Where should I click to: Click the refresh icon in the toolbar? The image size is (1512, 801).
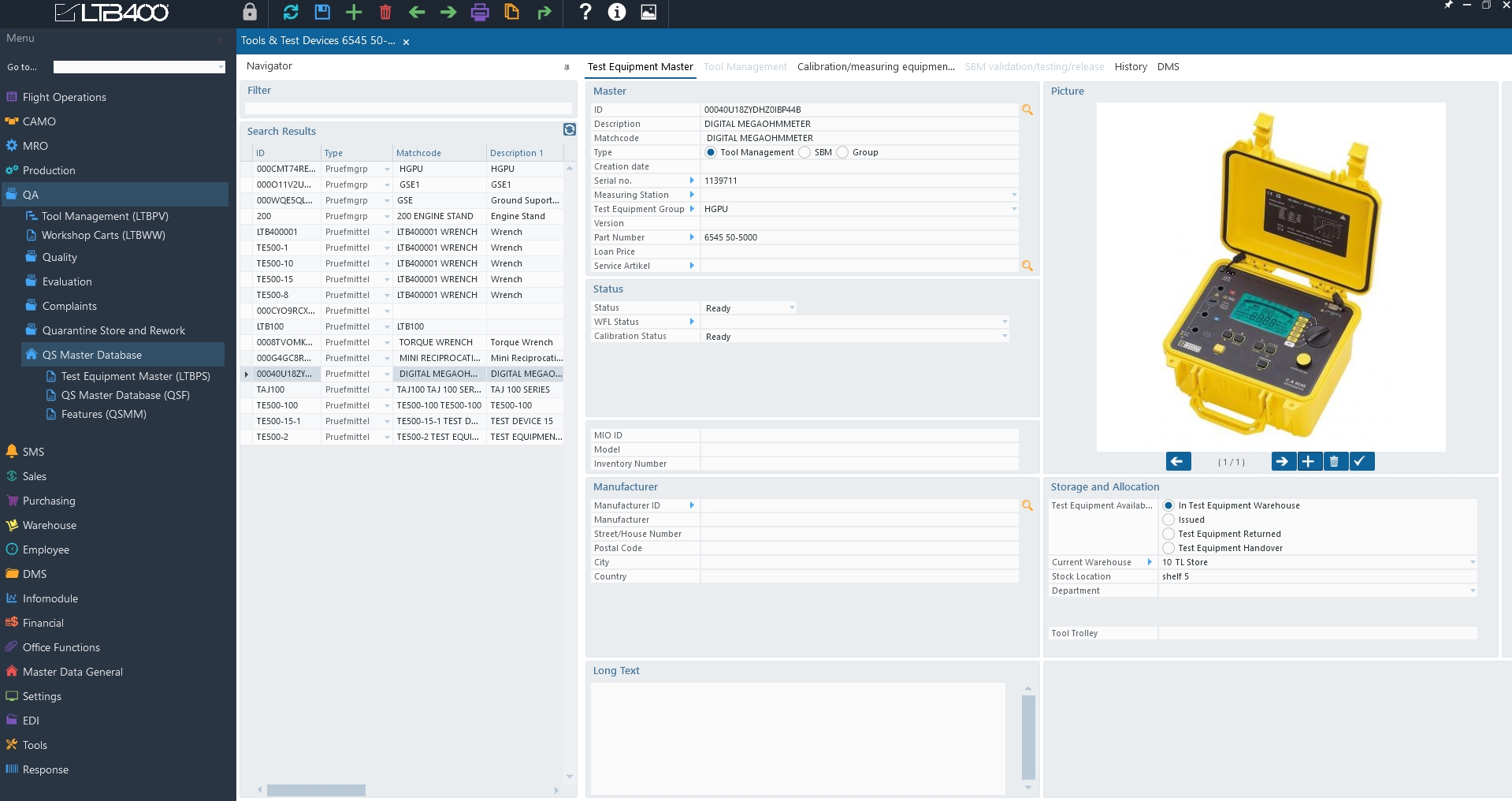(x=291, y=12)
